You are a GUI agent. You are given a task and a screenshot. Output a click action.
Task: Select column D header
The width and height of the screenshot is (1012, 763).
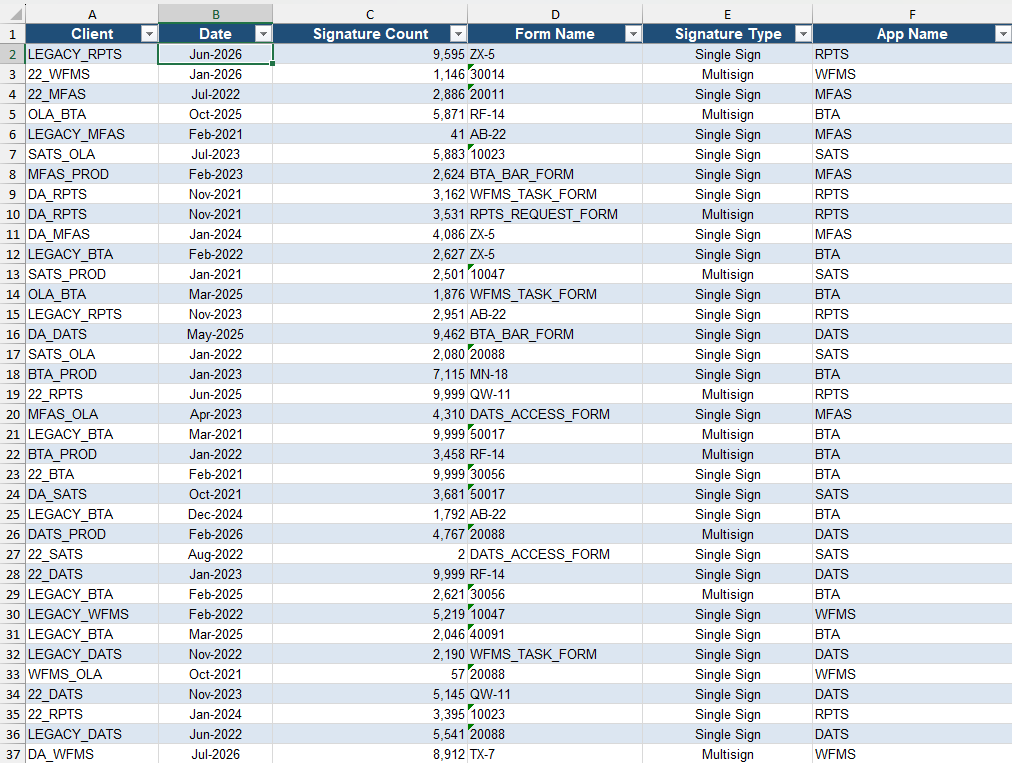coord(555,14)
